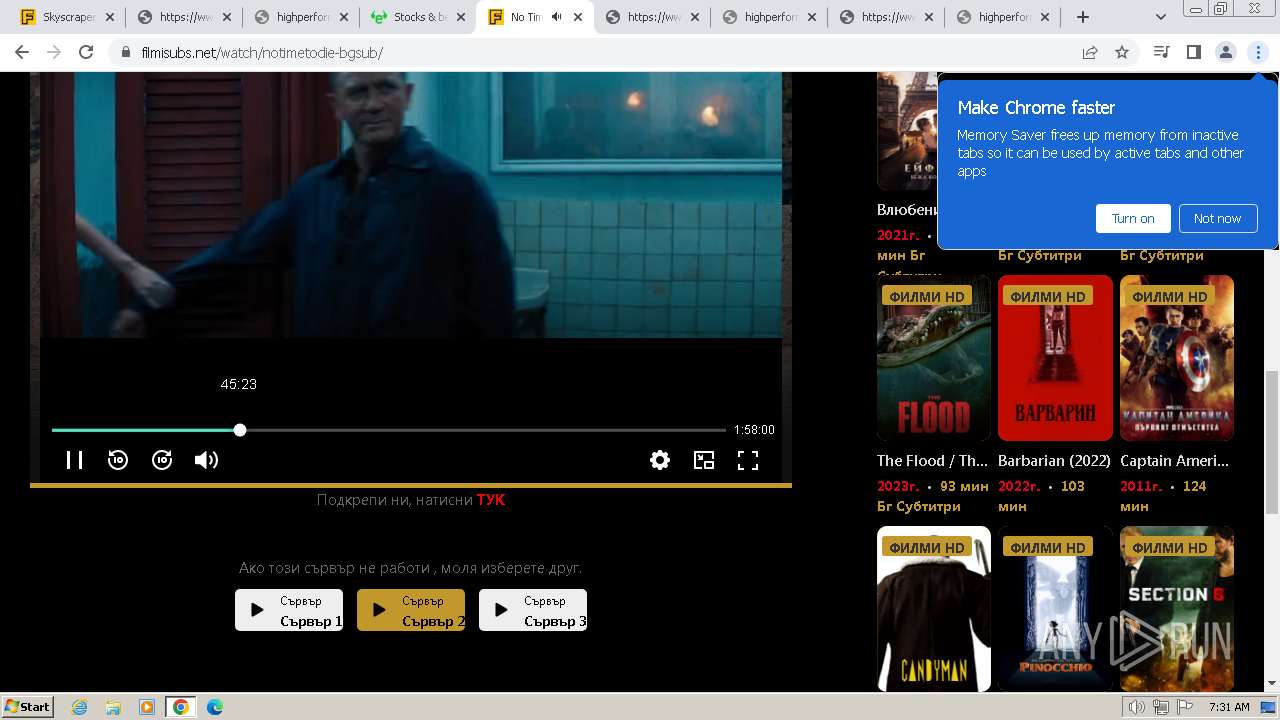The width and height of the screenshot is (1280, 720).
Task: Open The Flood movie poster
Action: pyautogui.click(x=934, y=358)
